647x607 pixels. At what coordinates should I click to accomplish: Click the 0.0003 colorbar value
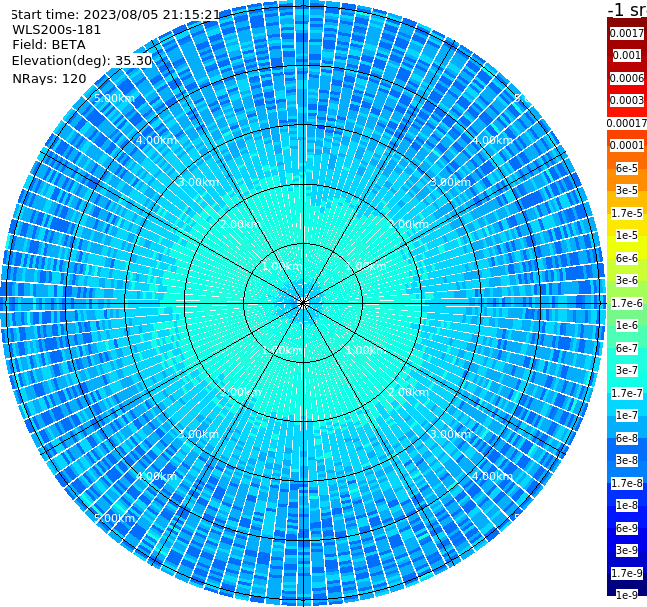(x=627, y=100)
